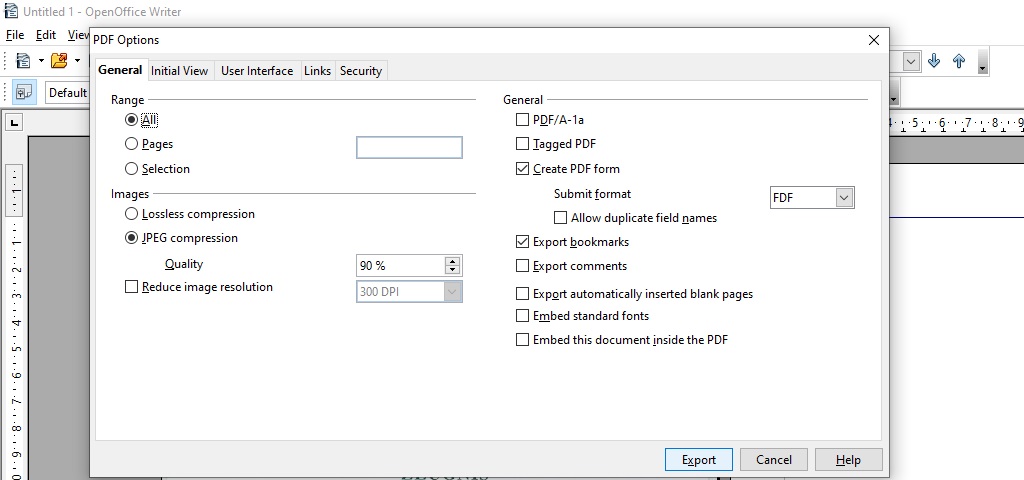1024x480 pixels.
Task: Select the All range radio button
Action: pyautogui.click(x=131, y=120)
